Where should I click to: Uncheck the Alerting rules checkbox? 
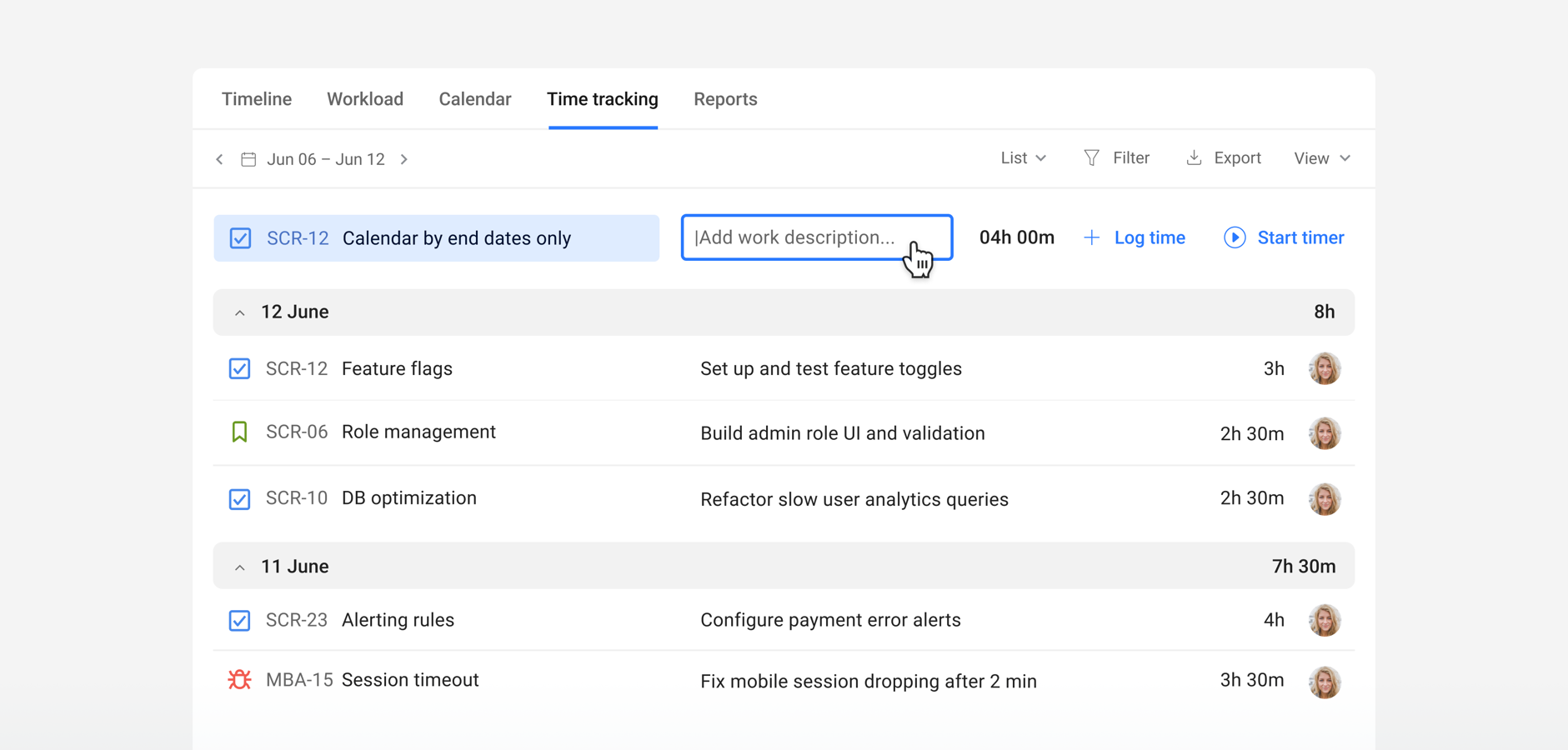tap(239, 620)
